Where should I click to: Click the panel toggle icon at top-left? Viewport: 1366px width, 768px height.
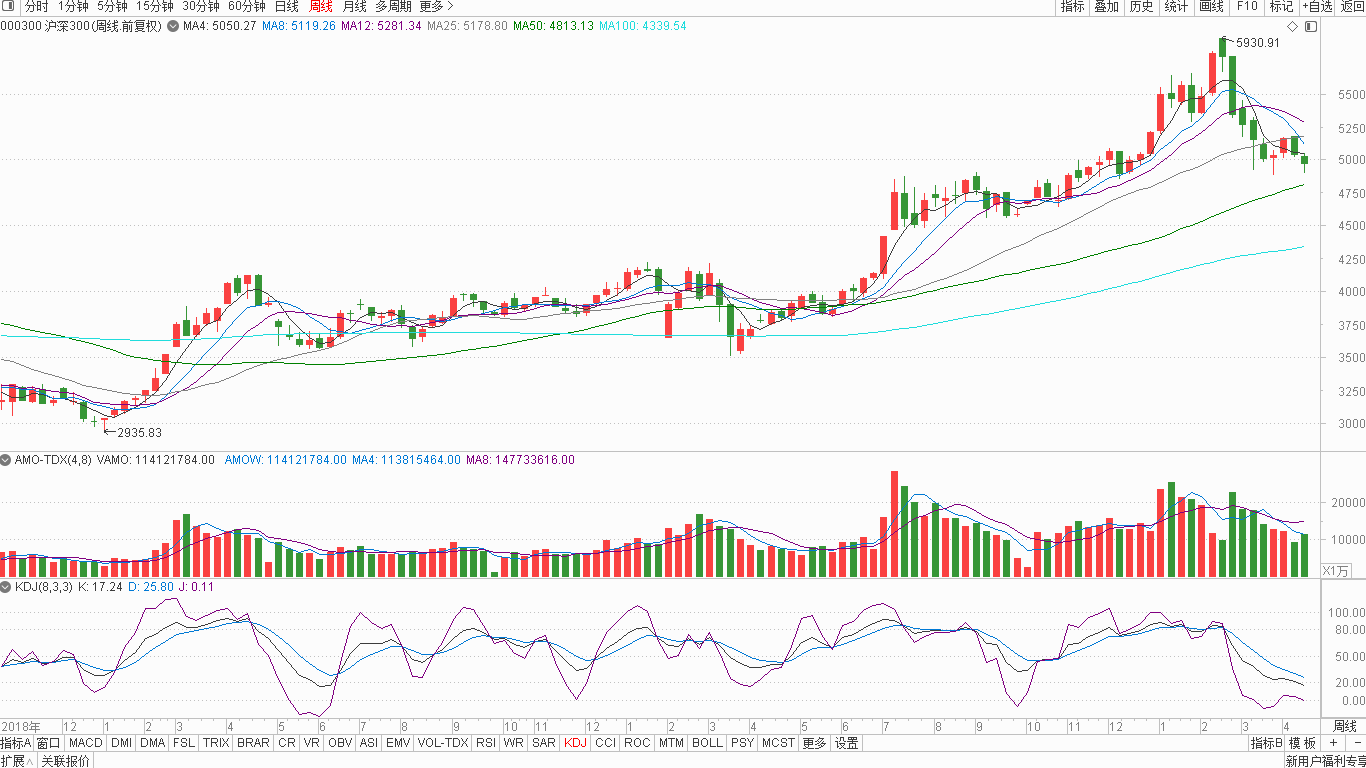click(10, 6)
